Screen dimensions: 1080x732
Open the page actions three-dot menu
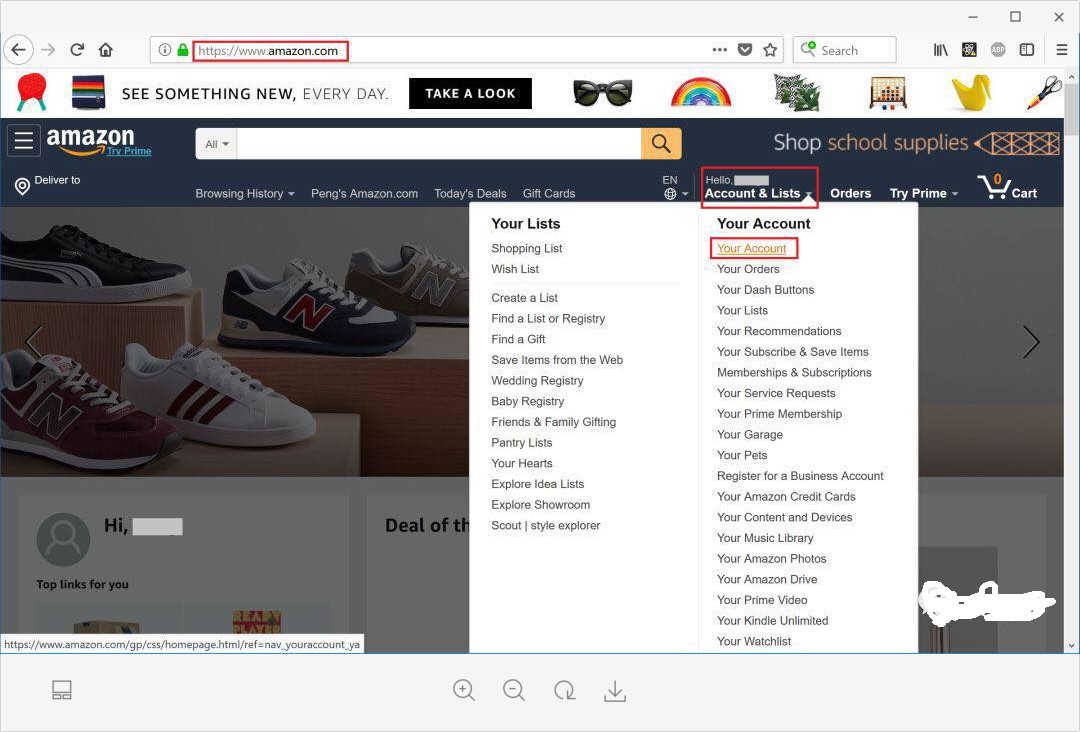720,50
